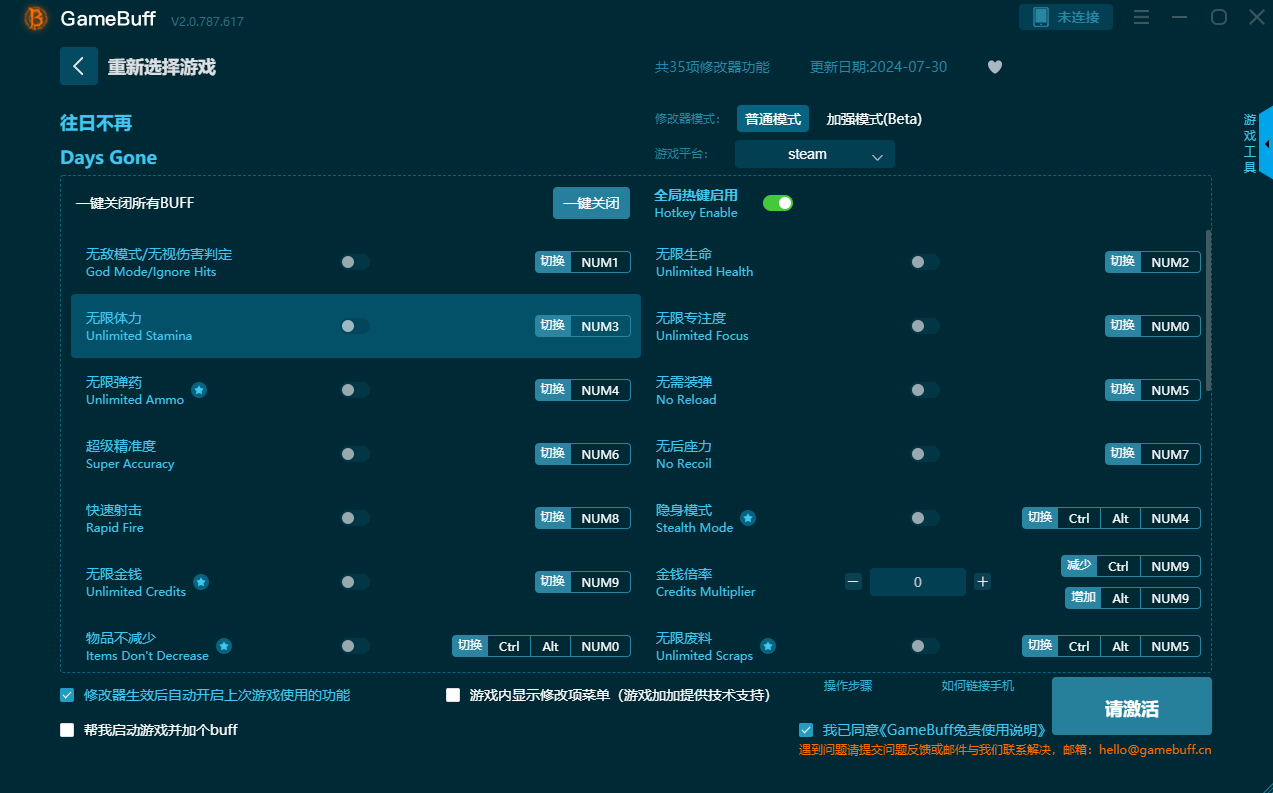
Task: Open 操作步骤 operation steps link
Action: (x=848, y=686)
